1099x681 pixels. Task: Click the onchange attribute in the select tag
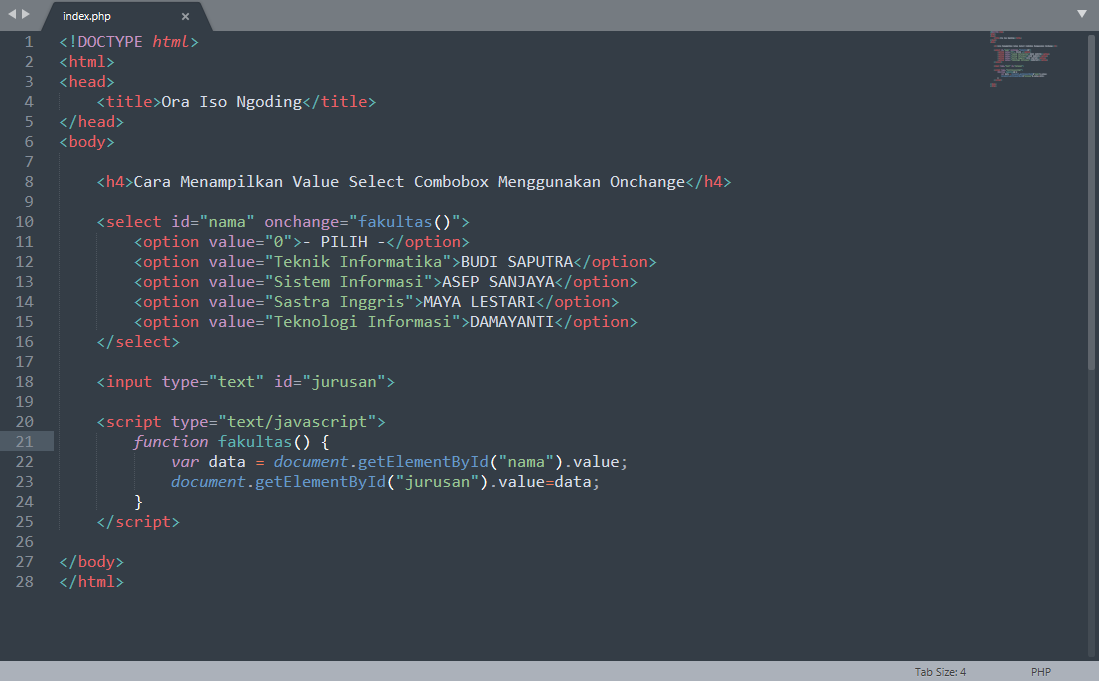[302, 221]
